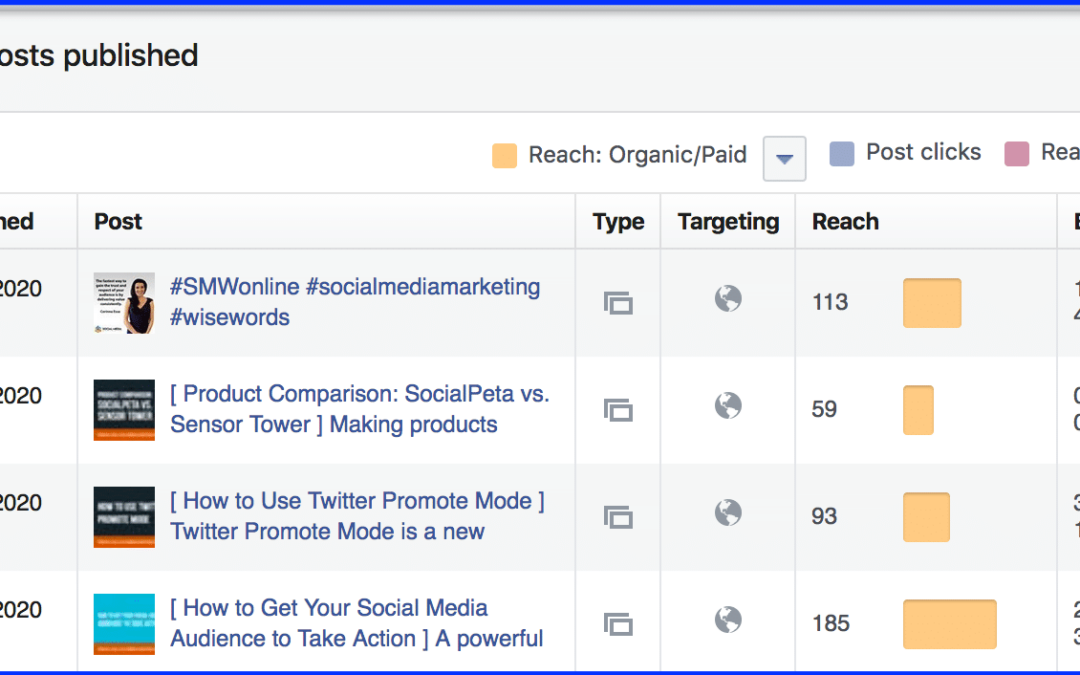The width and height of the screenshot is (1080, 675).
Task: Click the post type icon in #SMWonline row
Action: 618,302
